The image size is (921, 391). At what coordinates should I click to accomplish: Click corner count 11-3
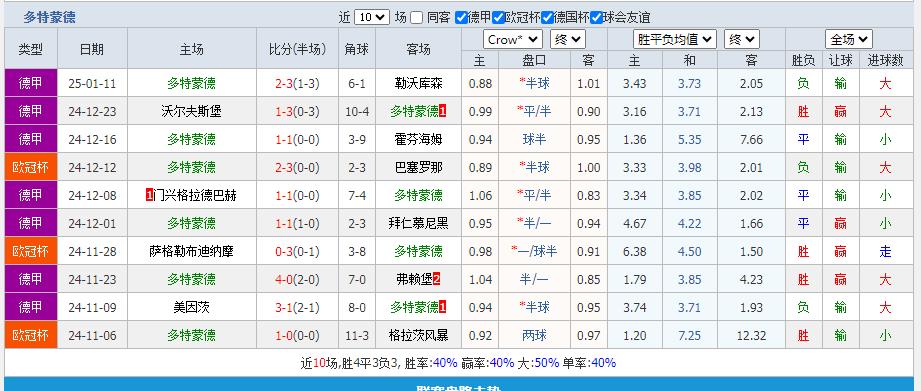click(x=357, y=335)
